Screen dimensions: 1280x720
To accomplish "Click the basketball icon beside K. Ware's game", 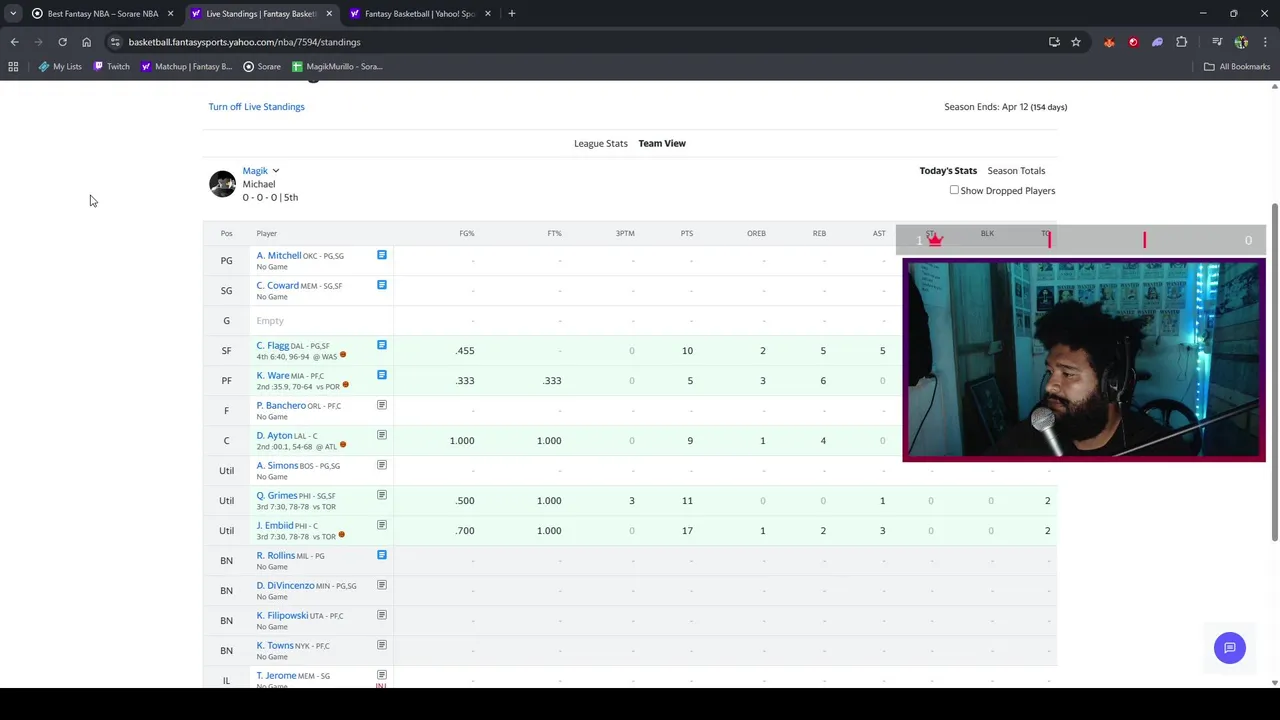I will coord(346,385).
